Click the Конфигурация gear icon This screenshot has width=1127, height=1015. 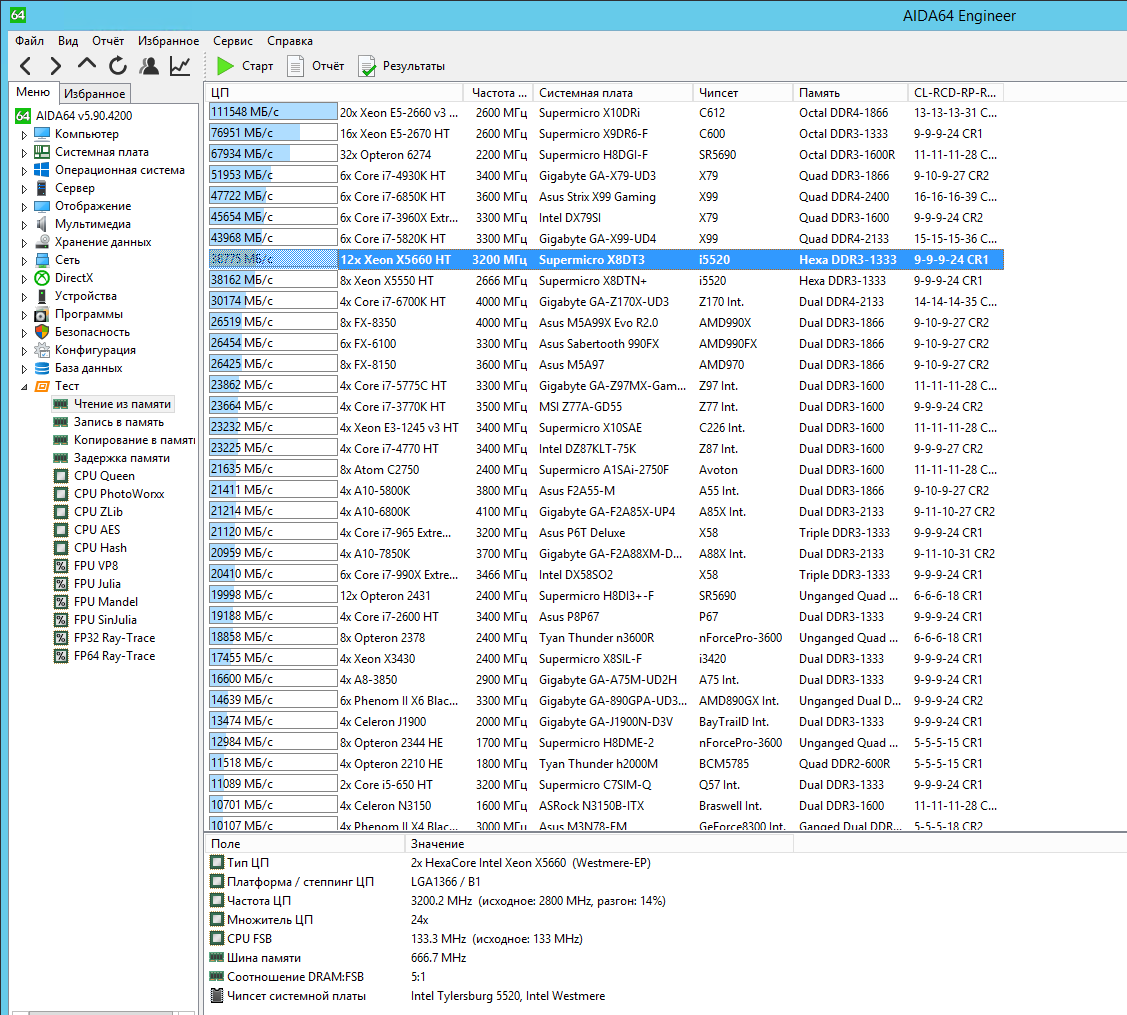(42, 349)
